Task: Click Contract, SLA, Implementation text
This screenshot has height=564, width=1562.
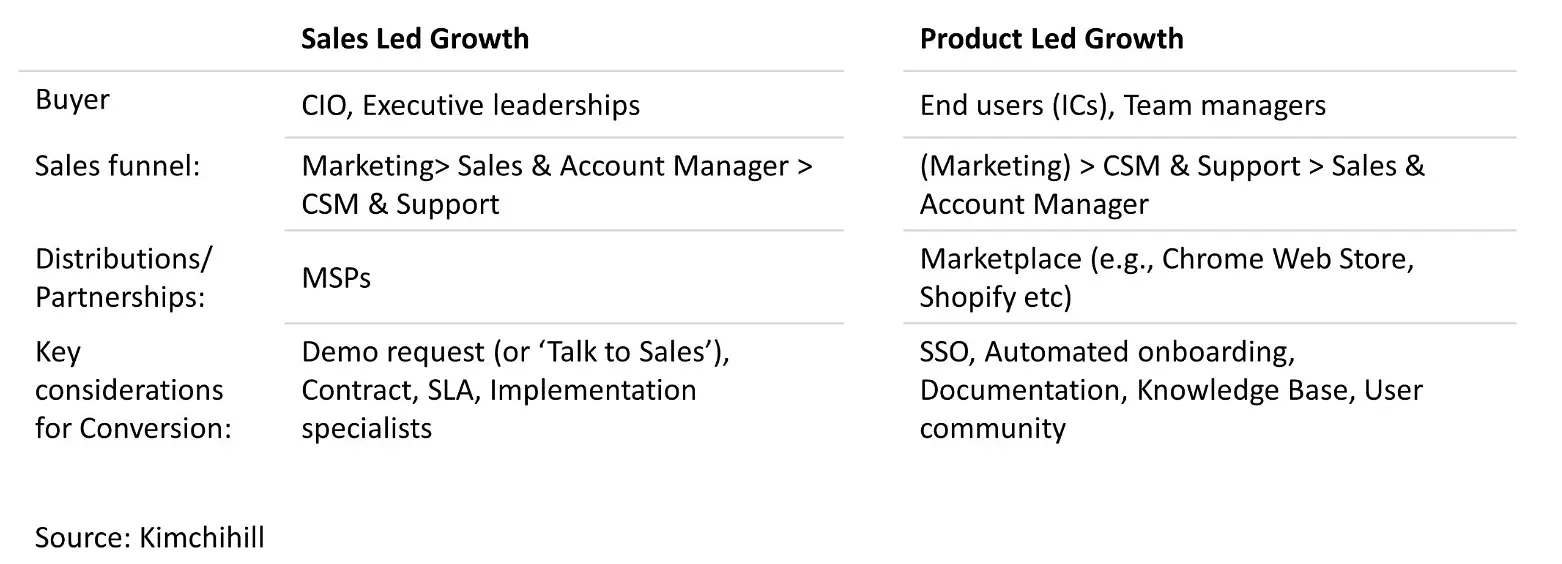Action: tap(499, 390)
